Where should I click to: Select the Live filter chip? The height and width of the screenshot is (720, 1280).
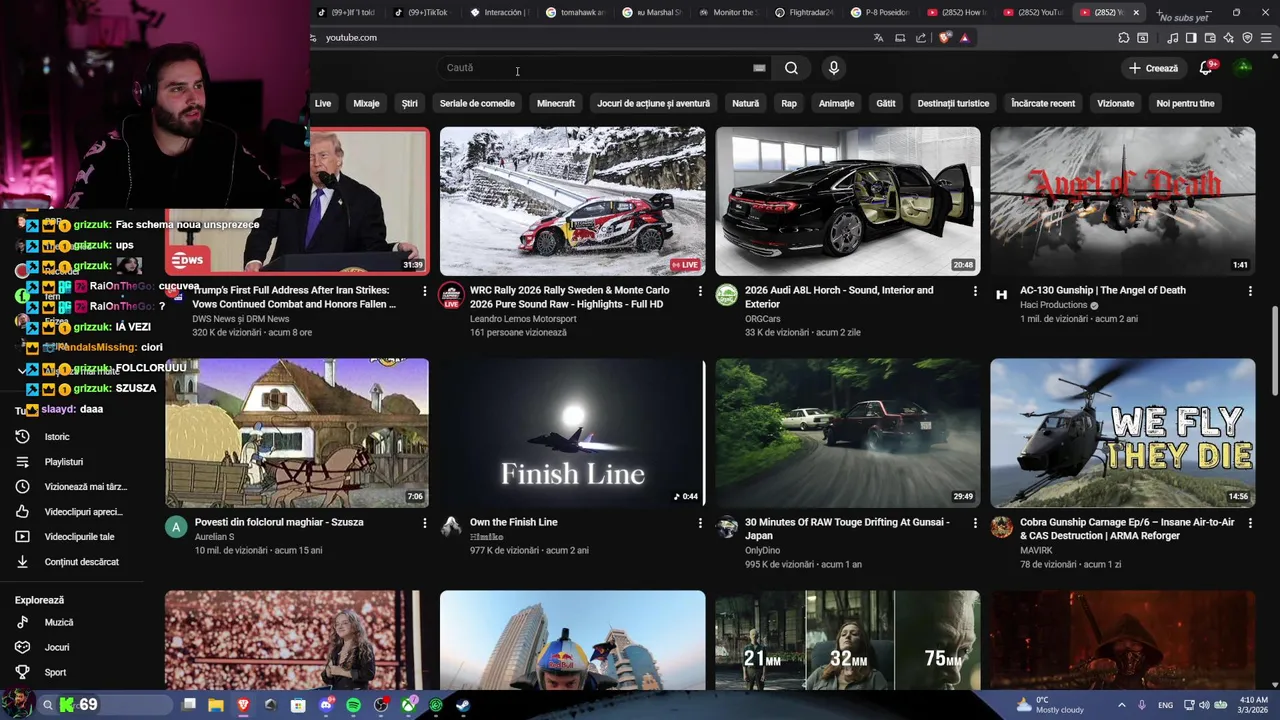323,103
